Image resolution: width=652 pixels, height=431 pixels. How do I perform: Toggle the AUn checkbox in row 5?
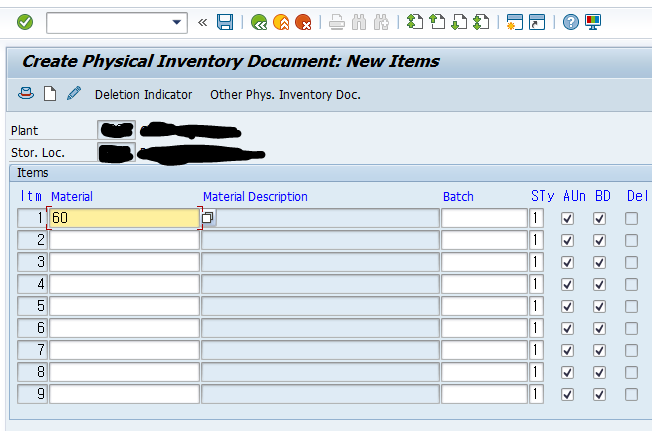coord(567,307)
